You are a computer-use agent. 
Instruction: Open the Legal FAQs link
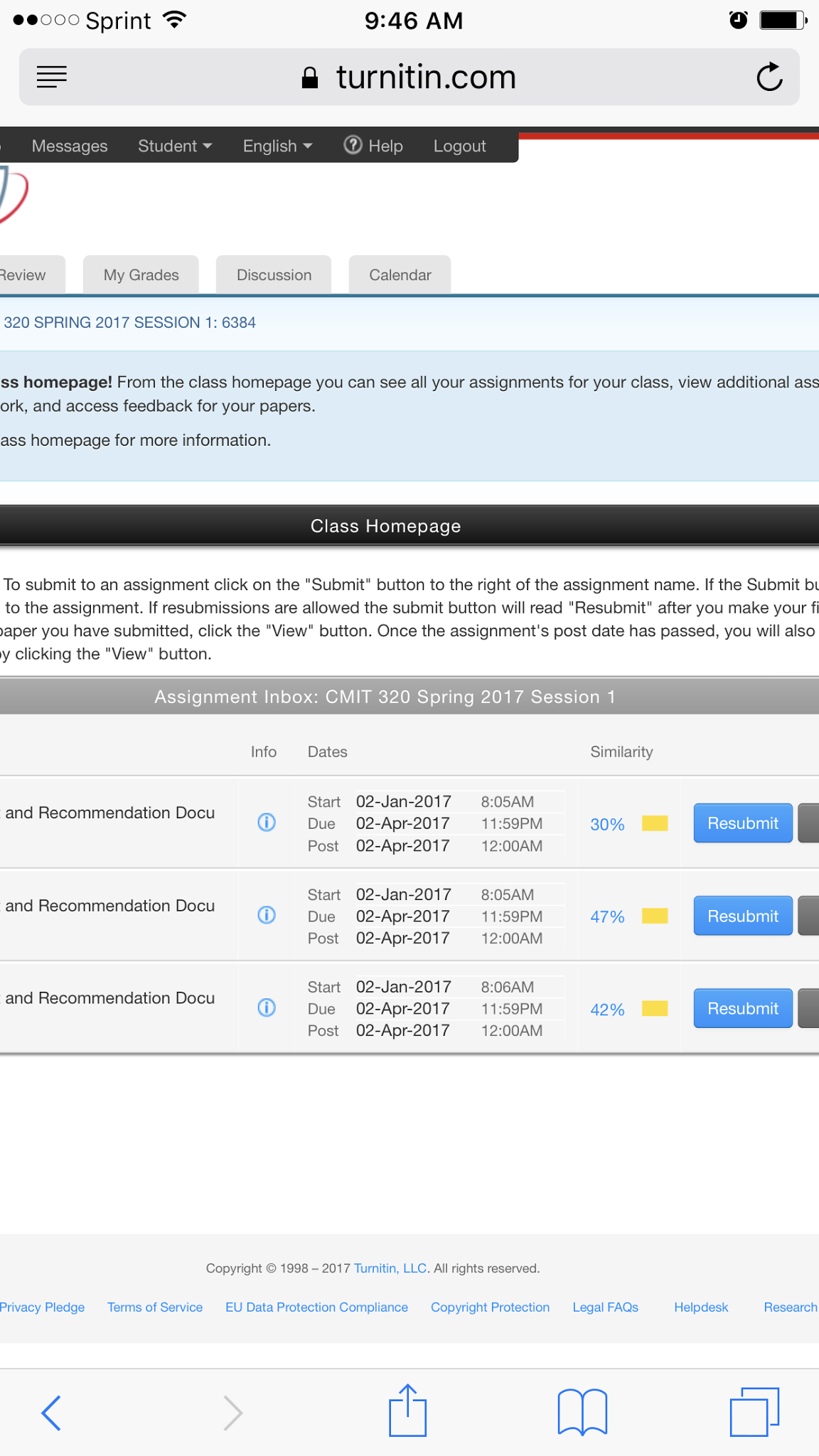[606, 1307]
